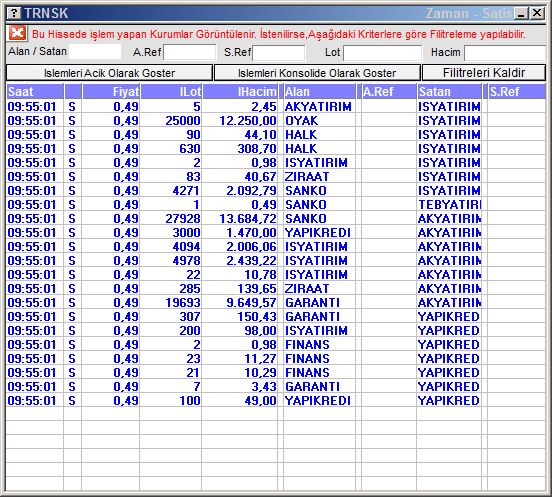Viewport: 552px width, 497px height.
Task: Select the ZIRAAT buyer with lot 83
Action: 307,177
